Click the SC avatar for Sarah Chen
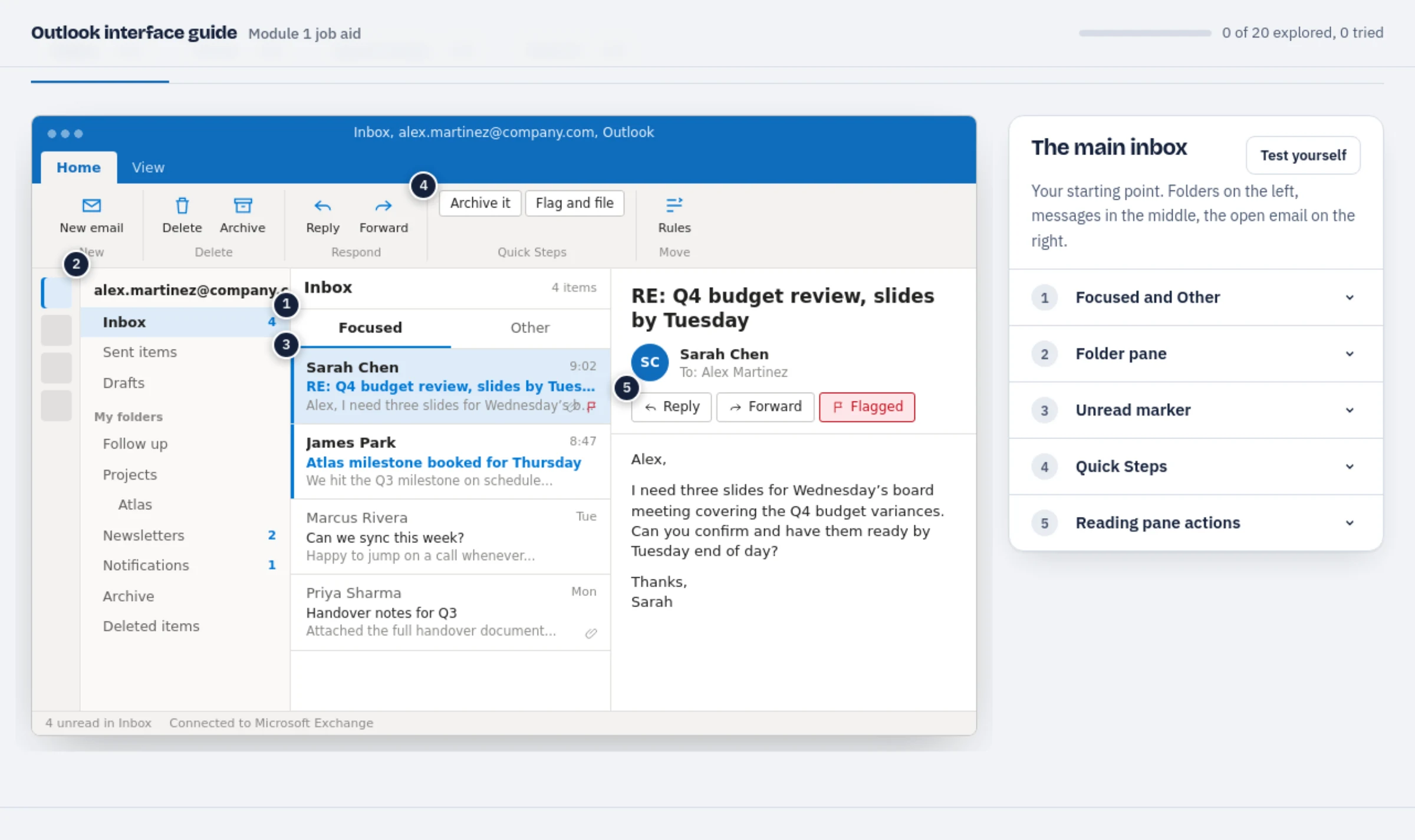The height and width of the screenshot is (840, 1415). click(650, 362)
